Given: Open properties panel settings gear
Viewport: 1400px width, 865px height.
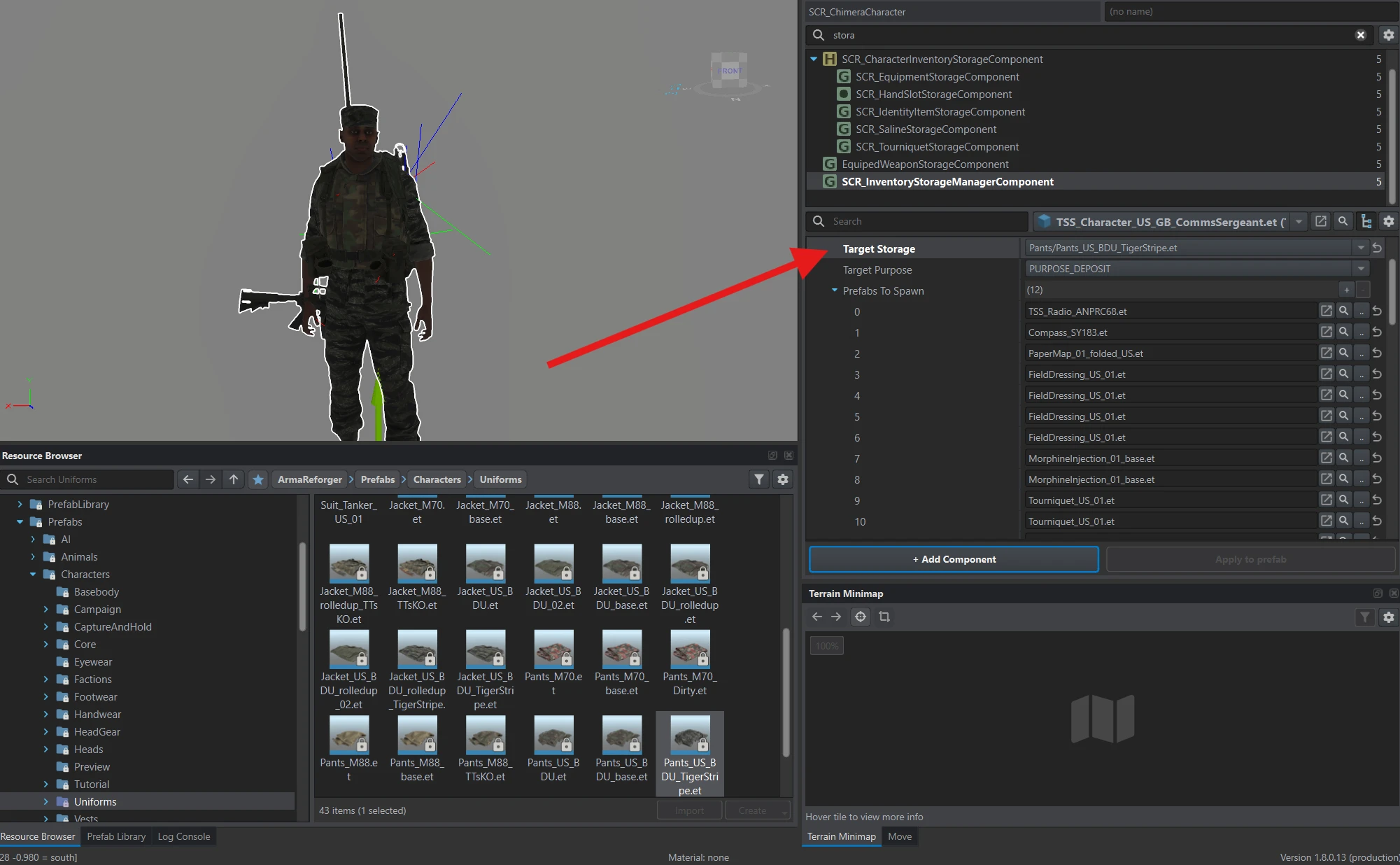Looking at the screenshot, I should pos(1388,221).
